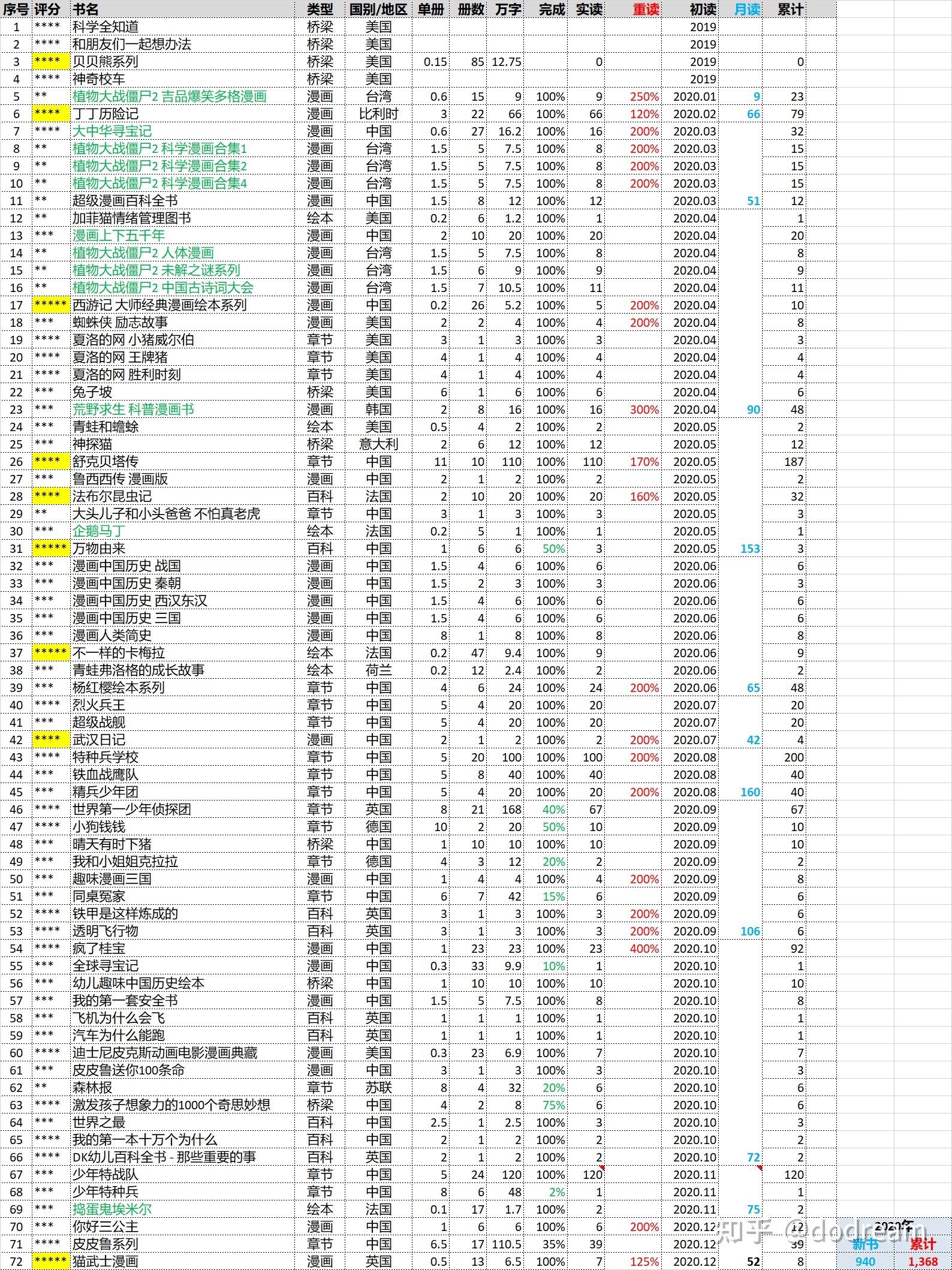The width and height of the screenshot is (952, 1270).
Task: Click the cell "神奇校车"
Action: point(99,79)
